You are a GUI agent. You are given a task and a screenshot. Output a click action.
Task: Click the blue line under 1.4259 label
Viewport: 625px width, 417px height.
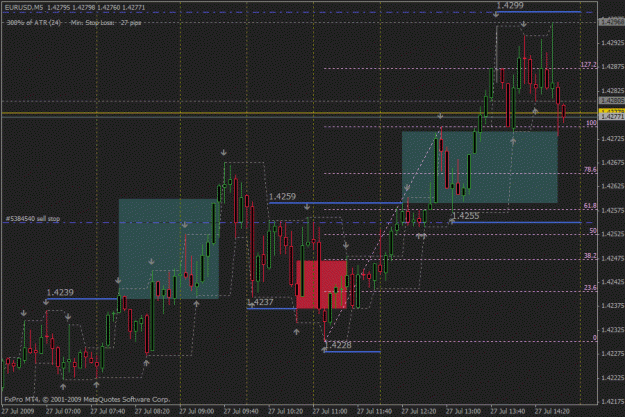tap(336, 203)
